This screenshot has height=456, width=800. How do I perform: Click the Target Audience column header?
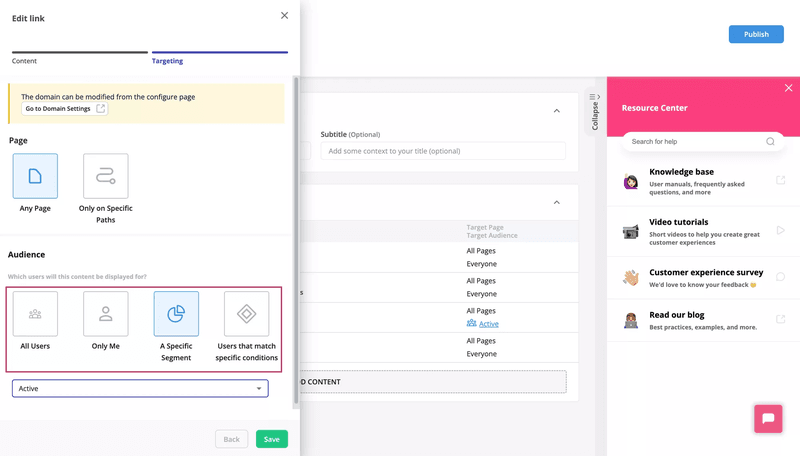click(x=492, y=236)
